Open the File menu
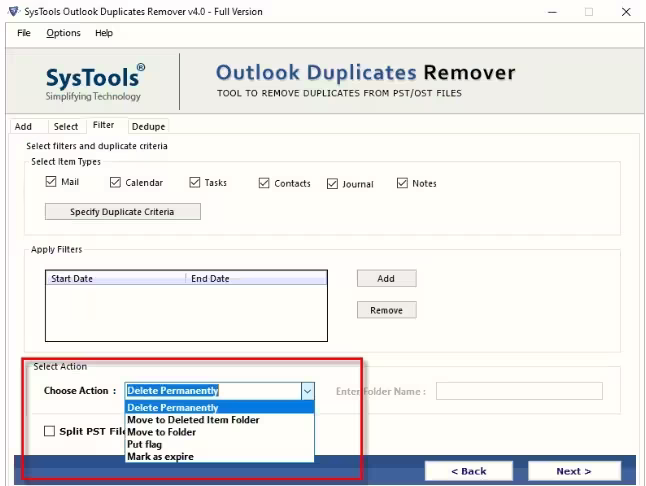This screenshot has width=646, height=486. pyautogui.click(x=24, y=33)
